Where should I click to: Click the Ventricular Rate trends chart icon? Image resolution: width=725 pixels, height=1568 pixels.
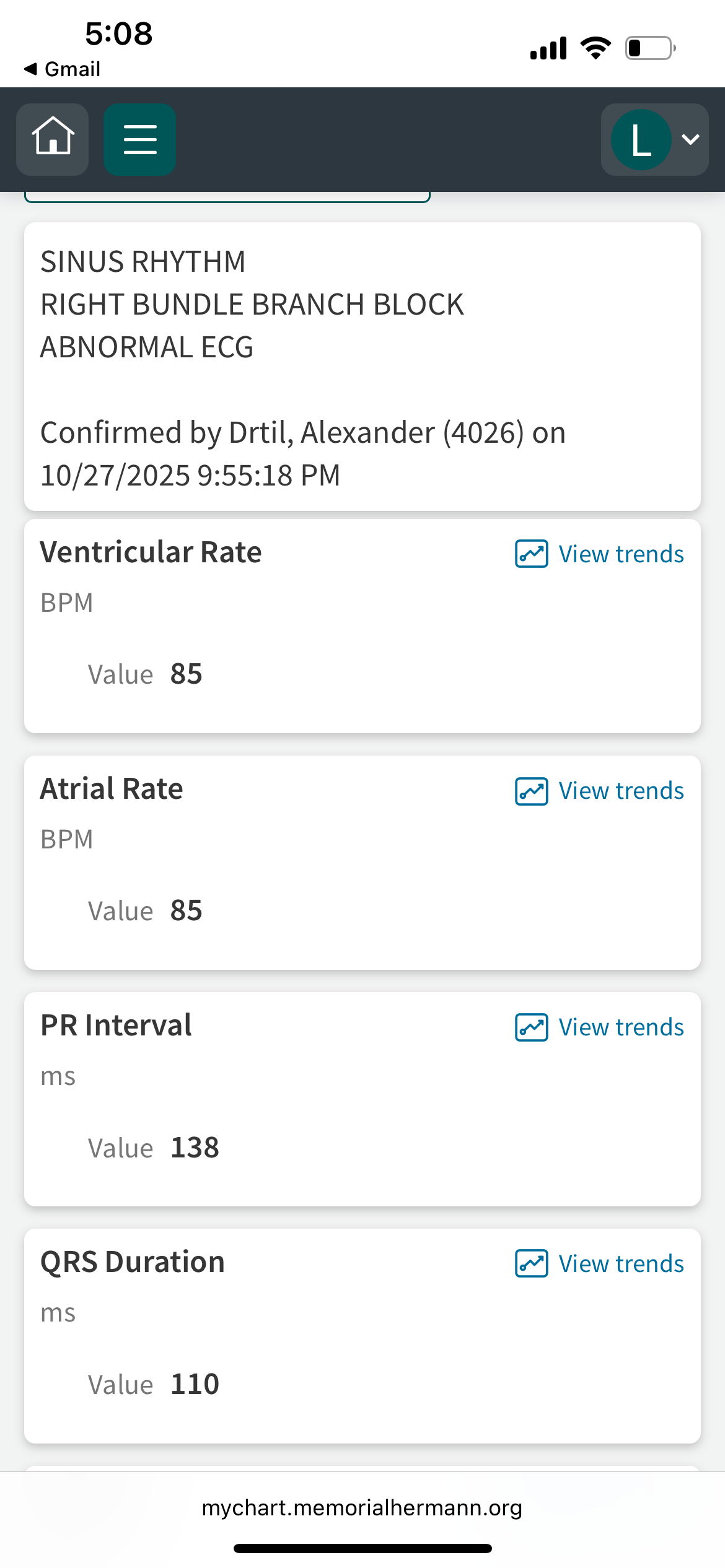tap(531, 554)
